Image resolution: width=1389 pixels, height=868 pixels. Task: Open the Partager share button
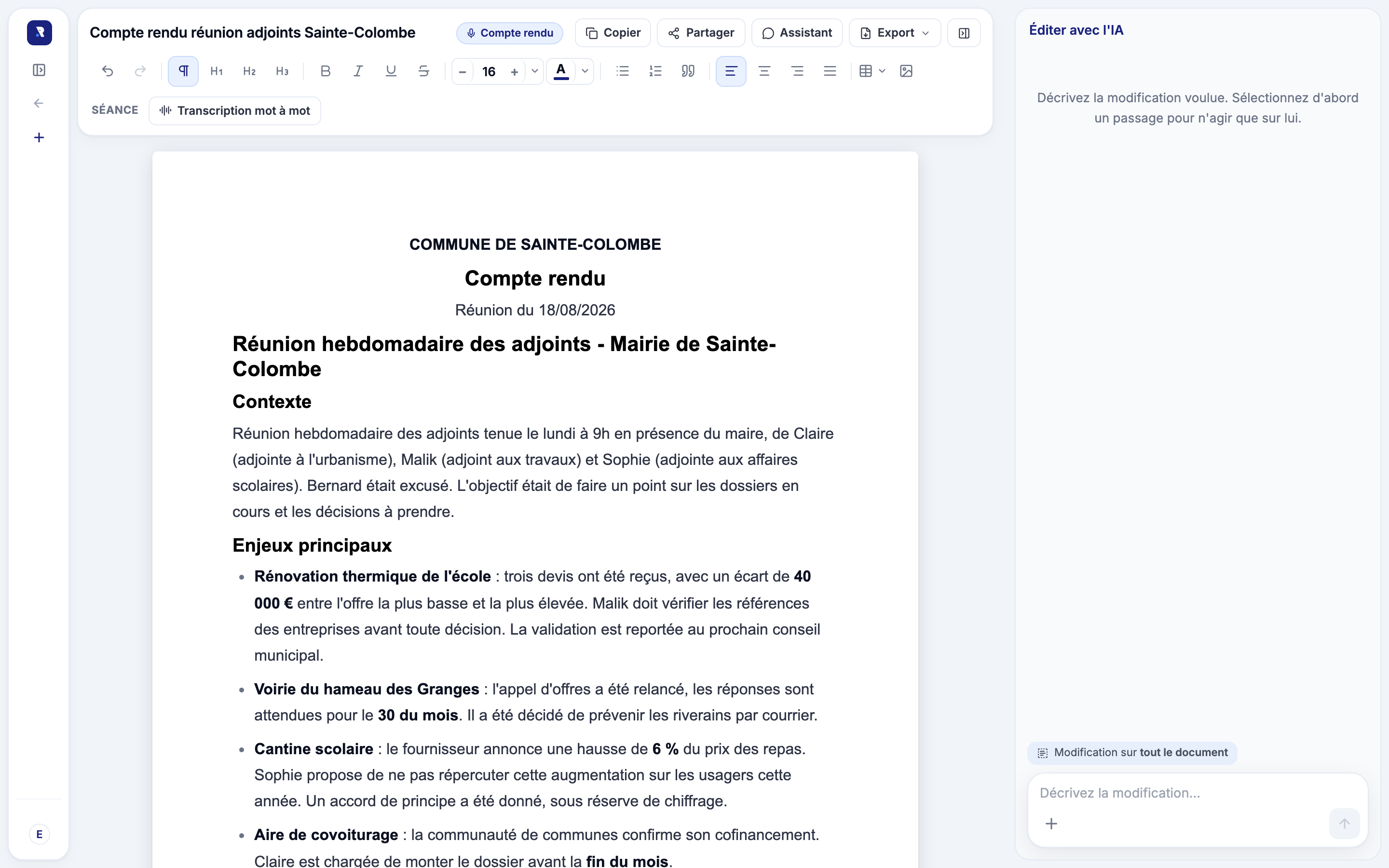coord(701,33)
